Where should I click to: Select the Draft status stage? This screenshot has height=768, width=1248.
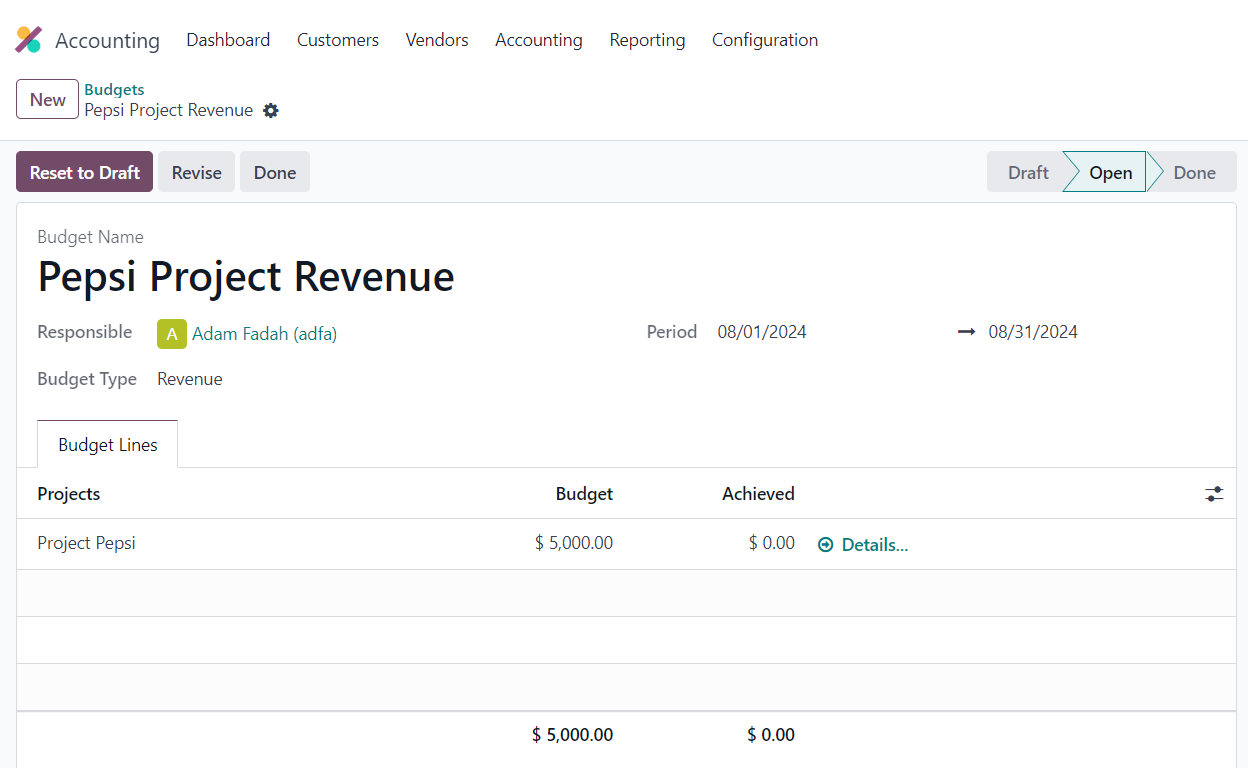coord(1028,172)
